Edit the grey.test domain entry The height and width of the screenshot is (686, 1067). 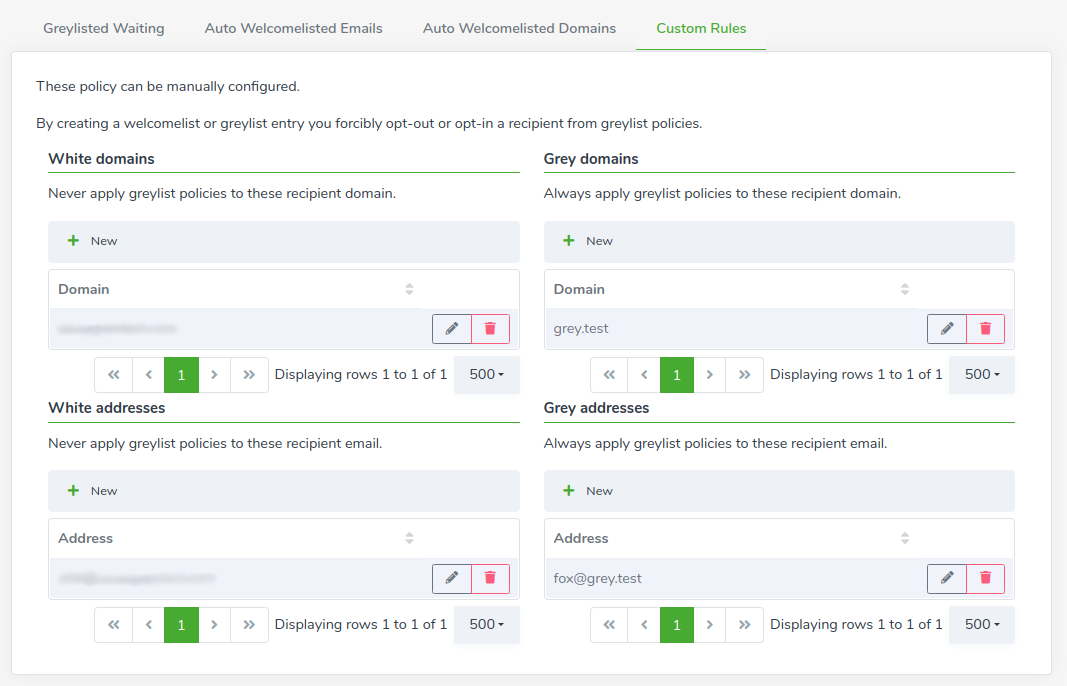click(947, 329)
